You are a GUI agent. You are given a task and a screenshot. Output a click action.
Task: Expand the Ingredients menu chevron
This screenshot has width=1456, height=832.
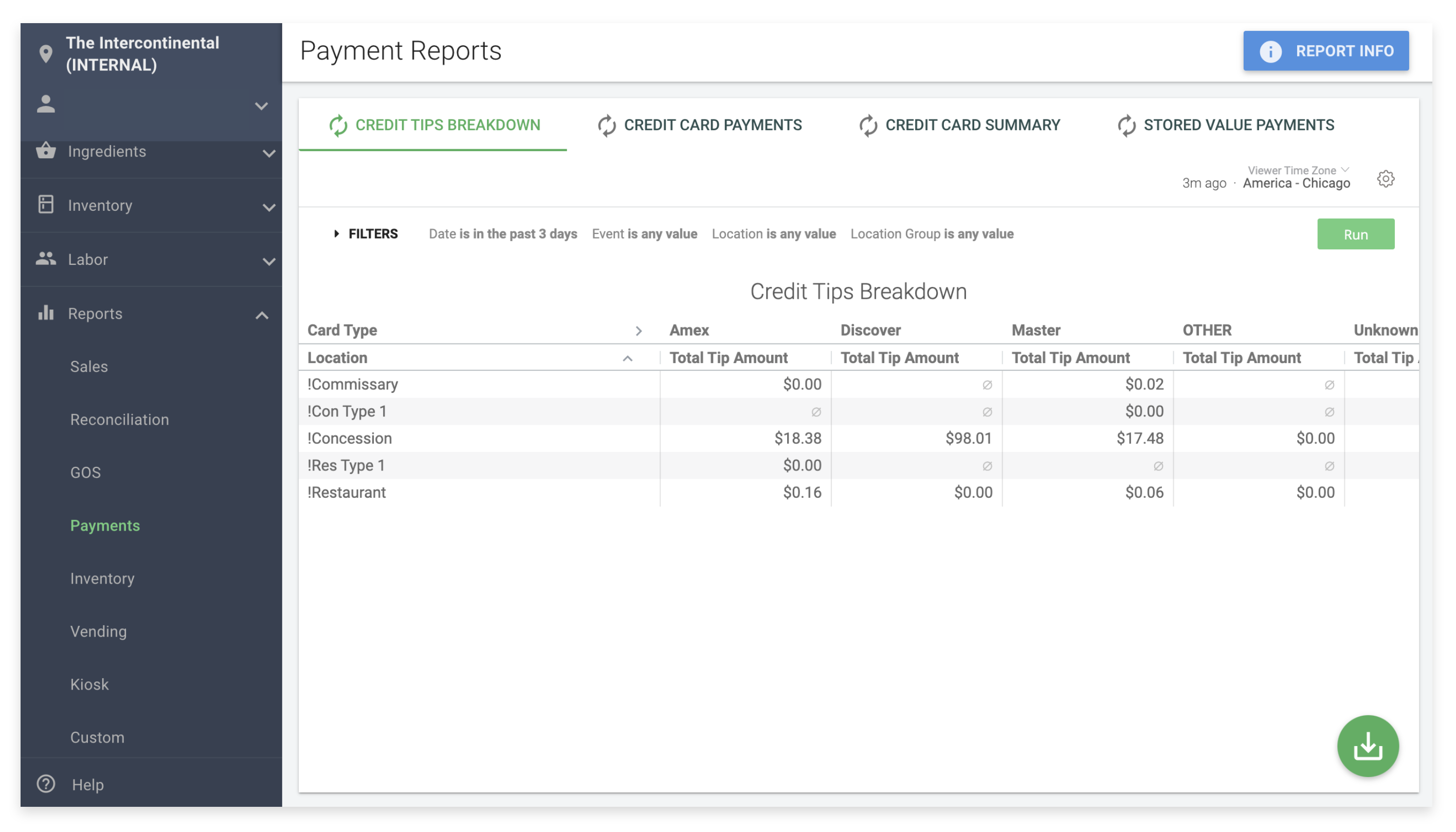269,153
